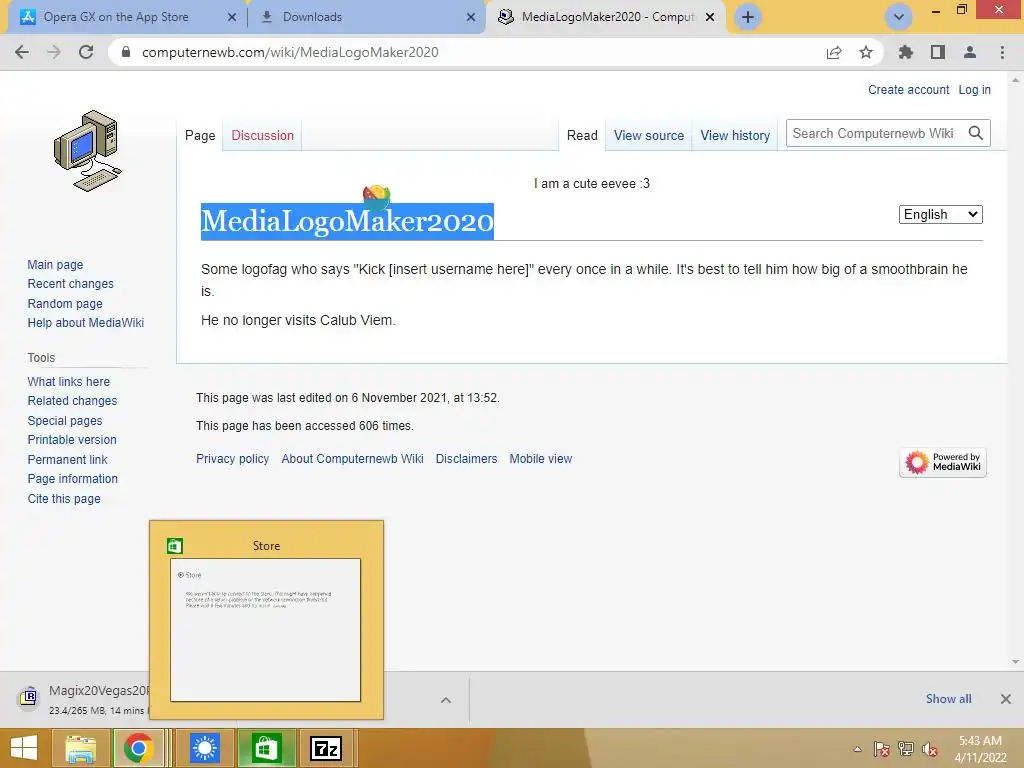This screenshot has height=768, width=1024.
Task: Open the Windows Start button
Action: pyautogui.click(x=24, y=748)
